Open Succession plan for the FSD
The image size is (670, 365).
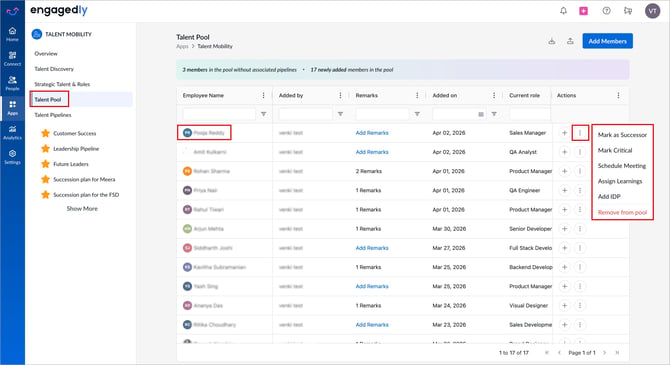[x=86, y=195]
